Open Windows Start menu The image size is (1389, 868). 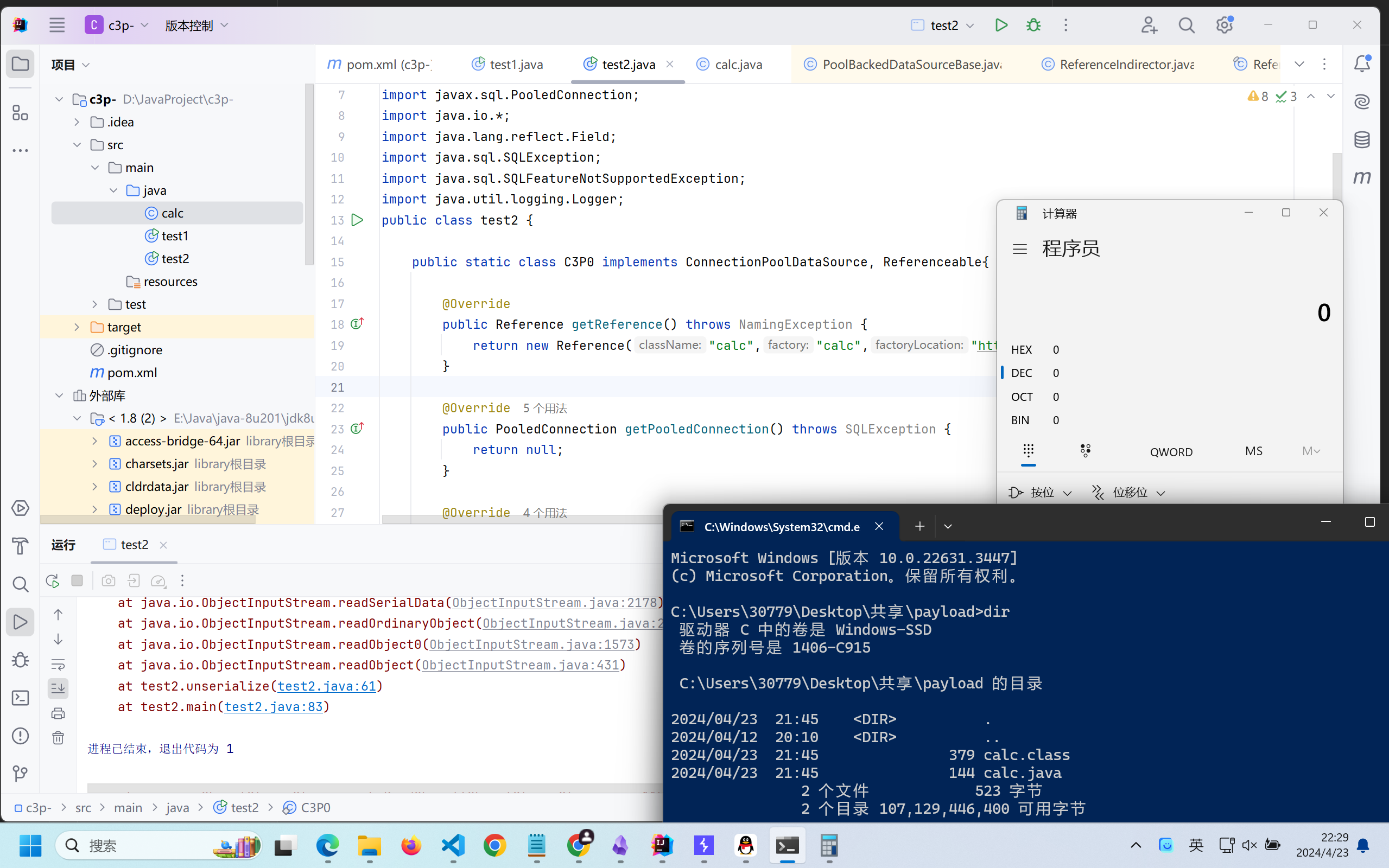click(x=30, y=845)
